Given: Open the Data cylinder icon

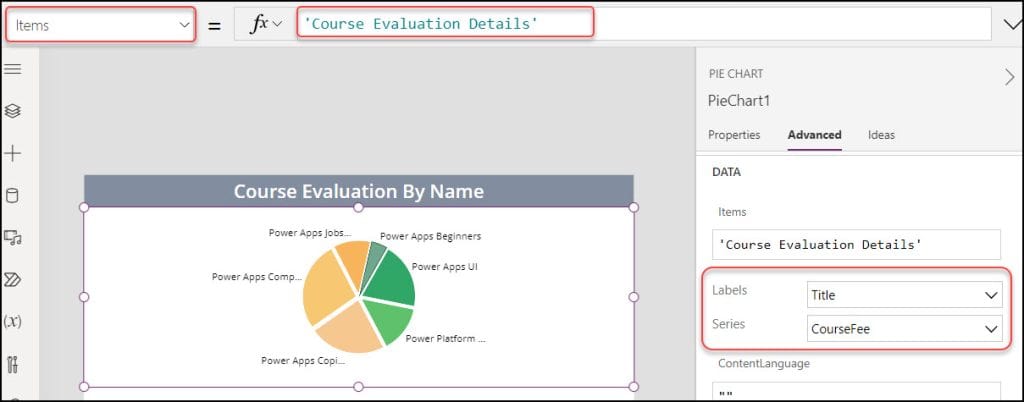Looking at the screenshot, I should [12, 195].
